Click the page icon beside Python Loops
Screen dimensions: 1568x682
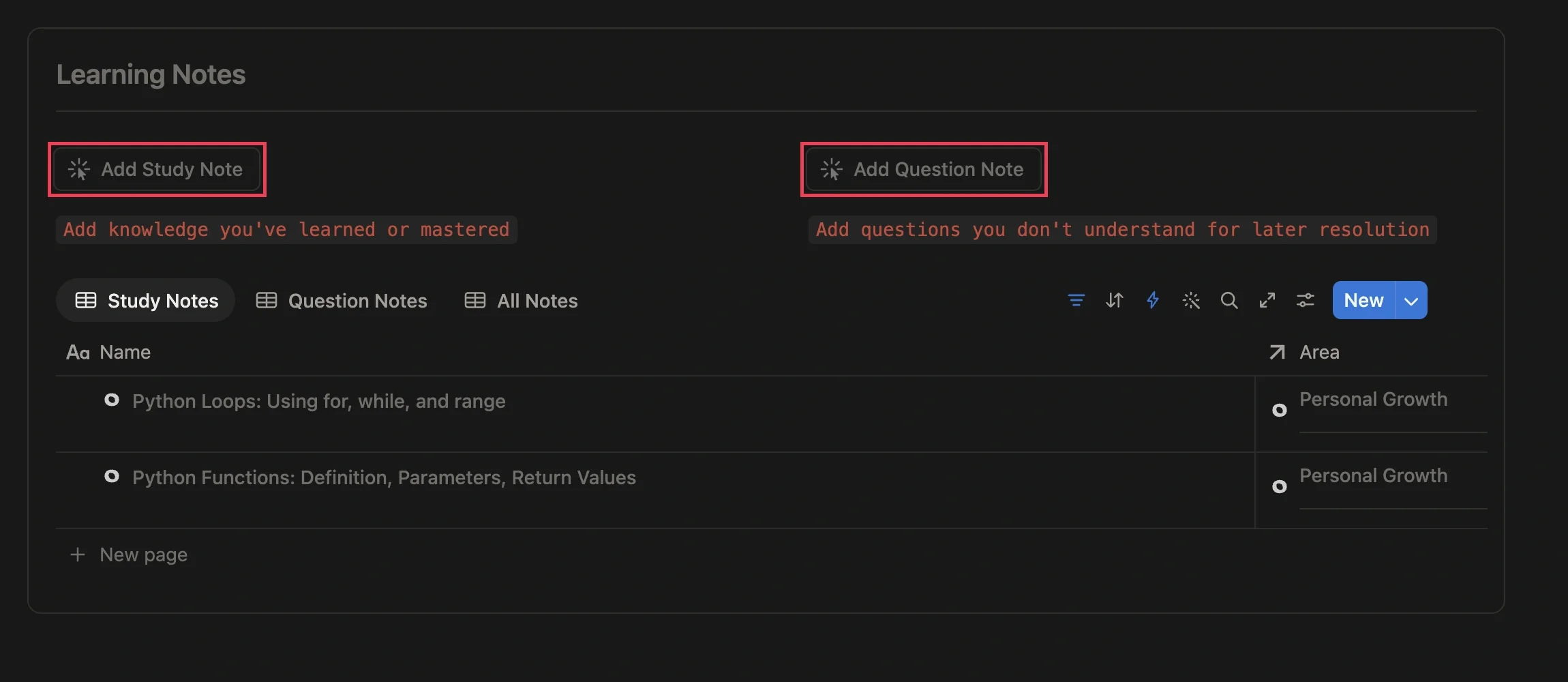[112, 400]
